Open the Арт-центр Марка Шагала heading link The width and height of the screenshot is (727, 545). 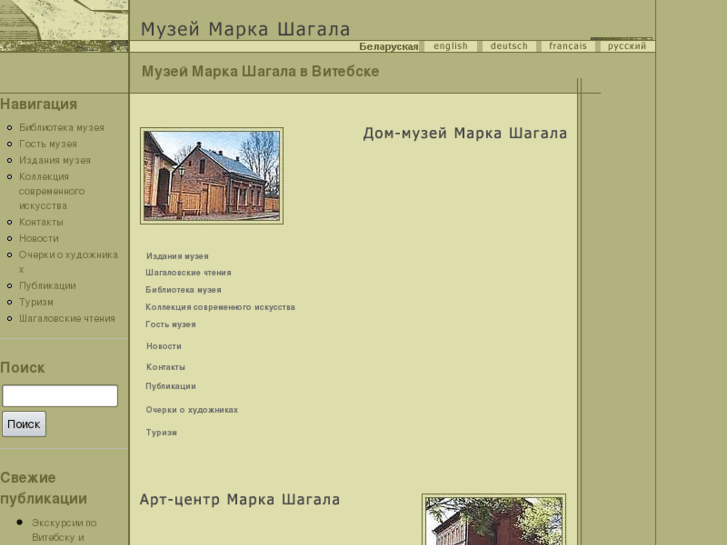click(x=240, y=500)
